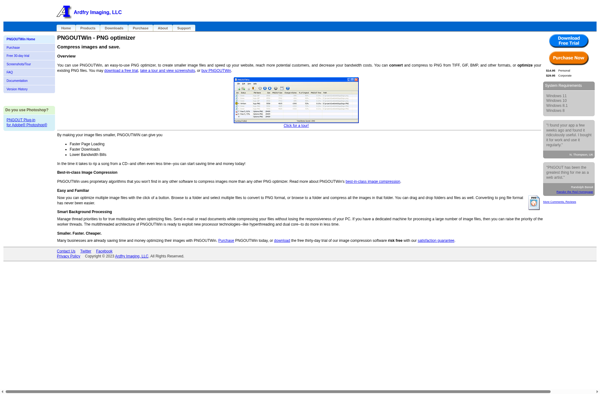600x394 pixels.
Task: Open the PNGOUT Plug-in for Adobe Photoshop link
Action: pos(26,122)
